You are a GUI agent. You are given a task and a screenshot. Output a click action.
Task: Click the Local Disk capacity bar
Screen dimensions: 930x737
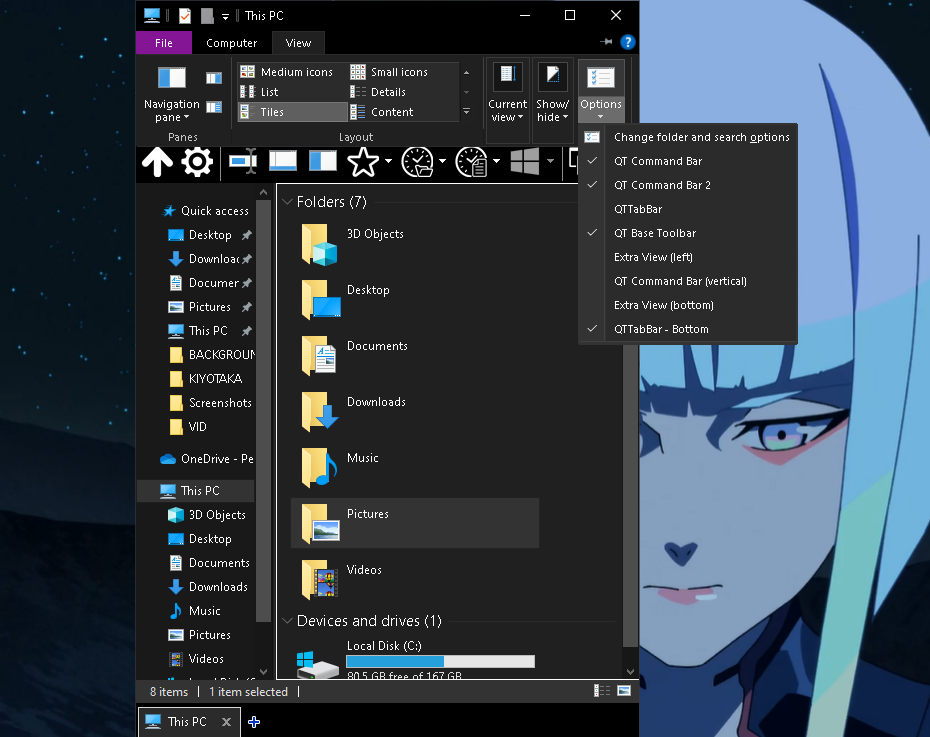click(x=440, y=661)
